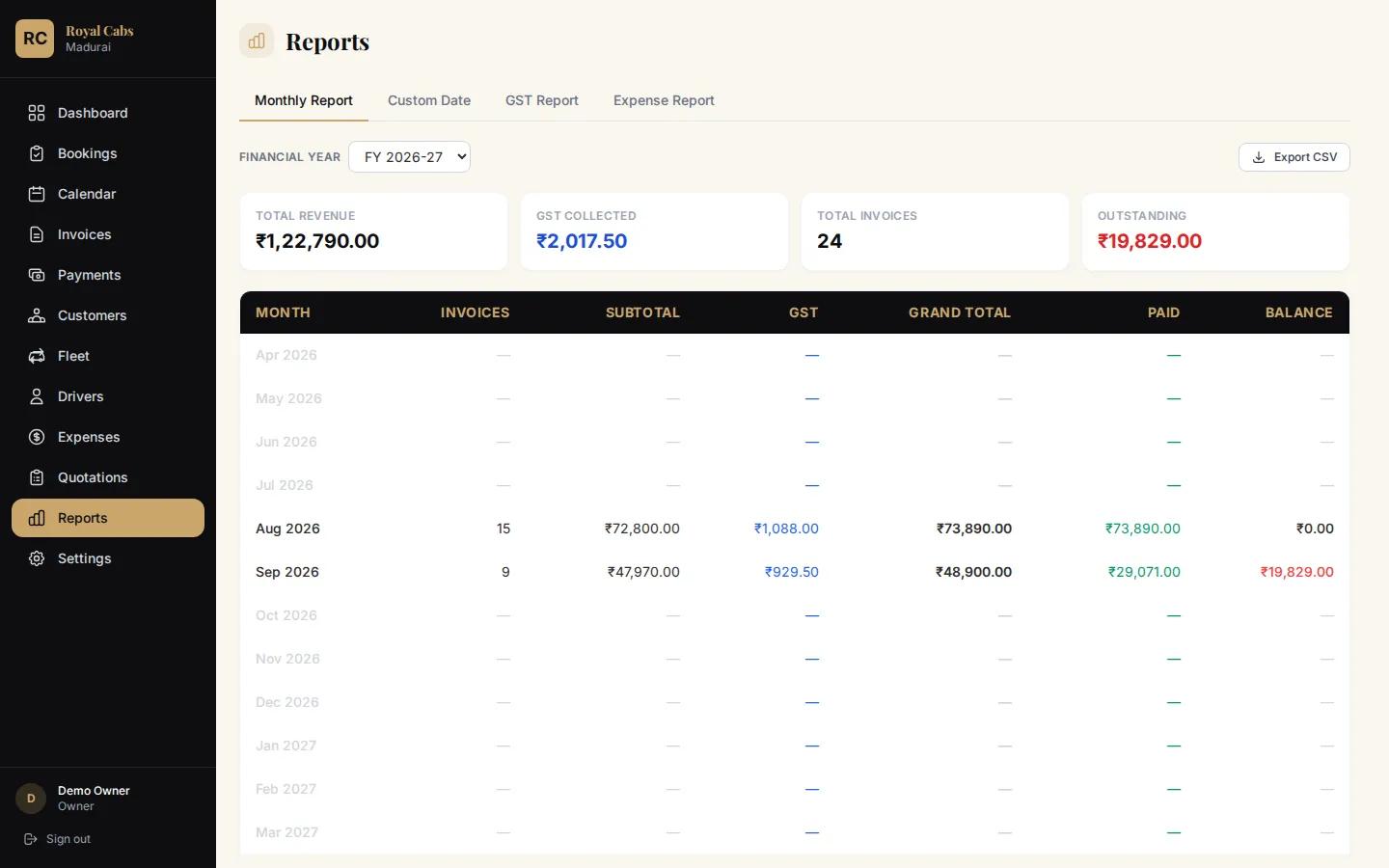
Task: Select the Sep 2026 row label
Action: (287, 572)
